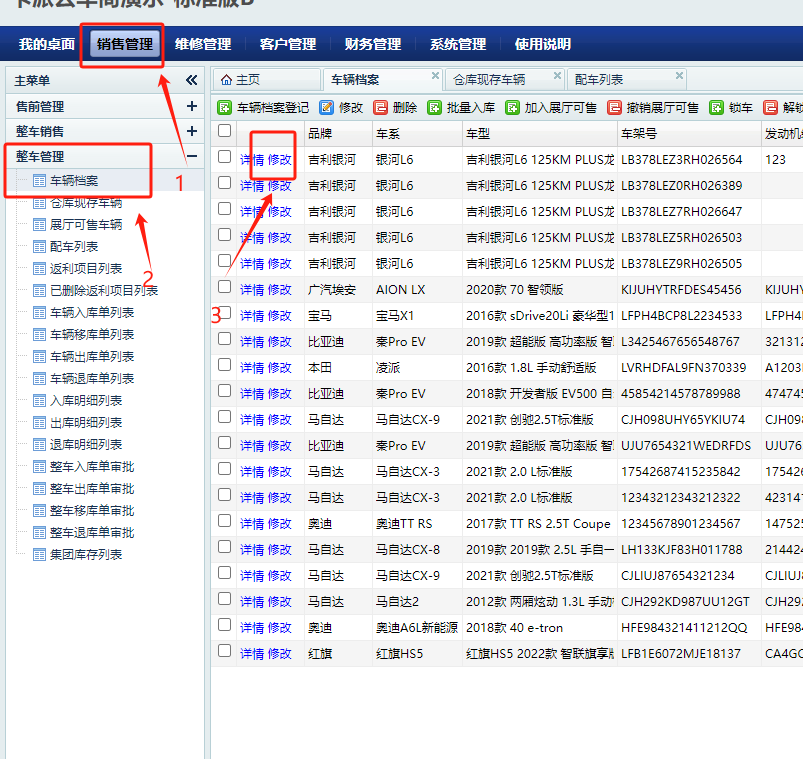Switch to the 仓库现存车辆 tab
Image resolution: width=803 pixels, height=759 pixels.
pyautogui.click(x=489, y=79)
